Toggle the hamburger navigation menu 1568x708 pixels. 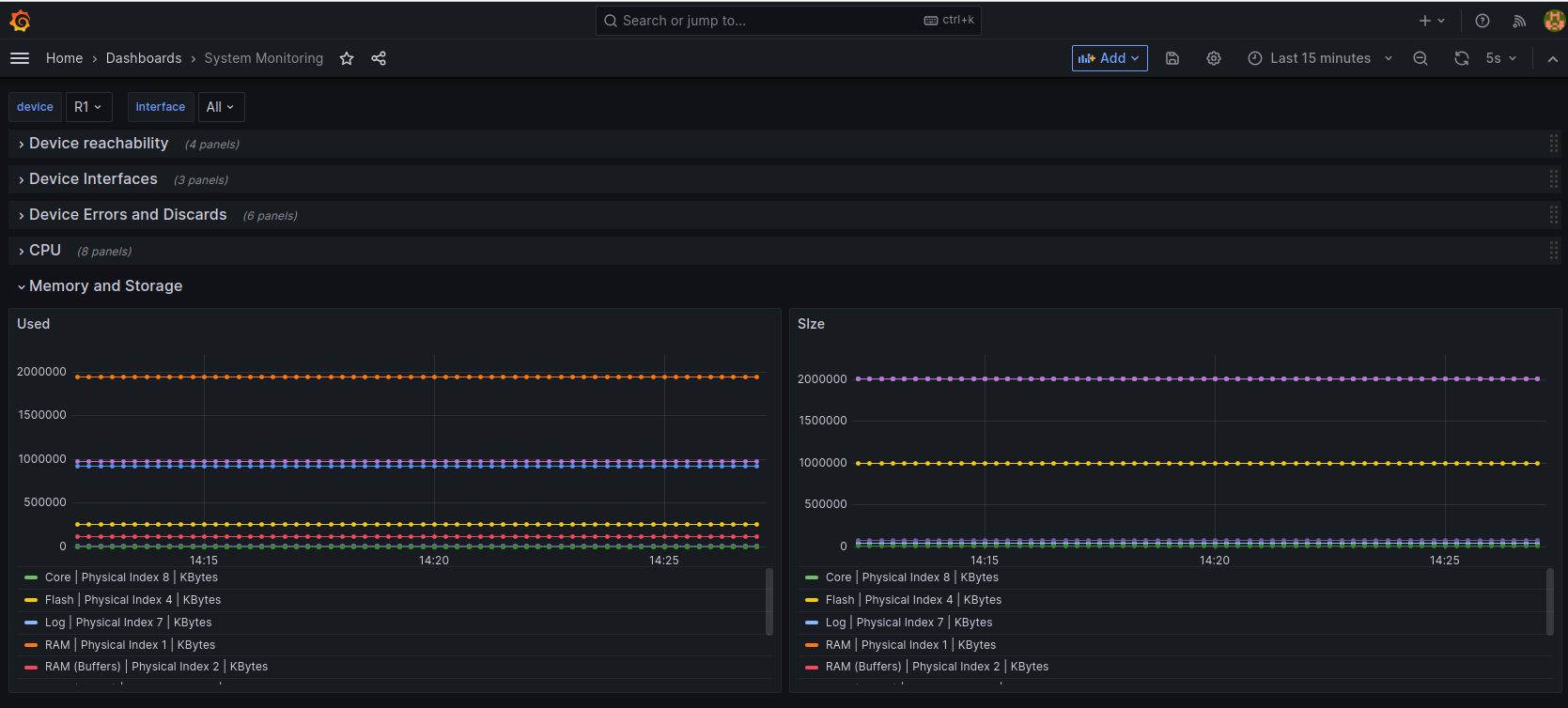[x=20, y=58]
